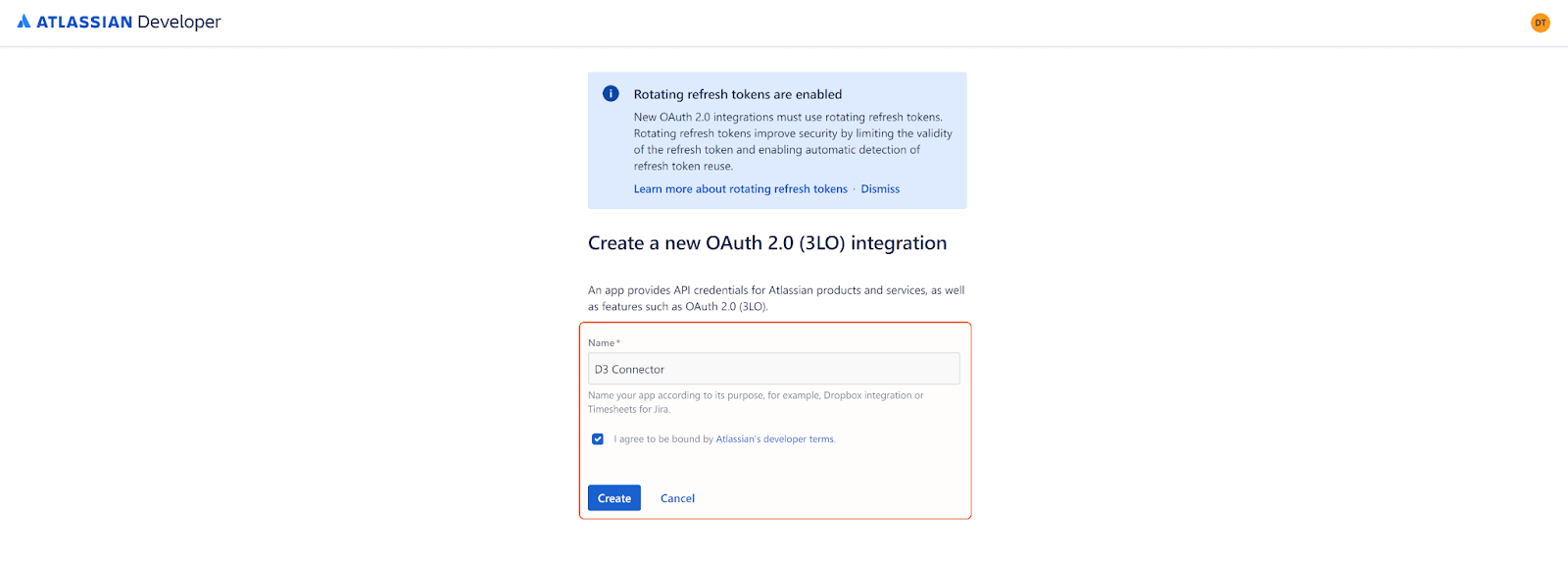Open Atlassian's developer terms link

click(x=774, y=439)
